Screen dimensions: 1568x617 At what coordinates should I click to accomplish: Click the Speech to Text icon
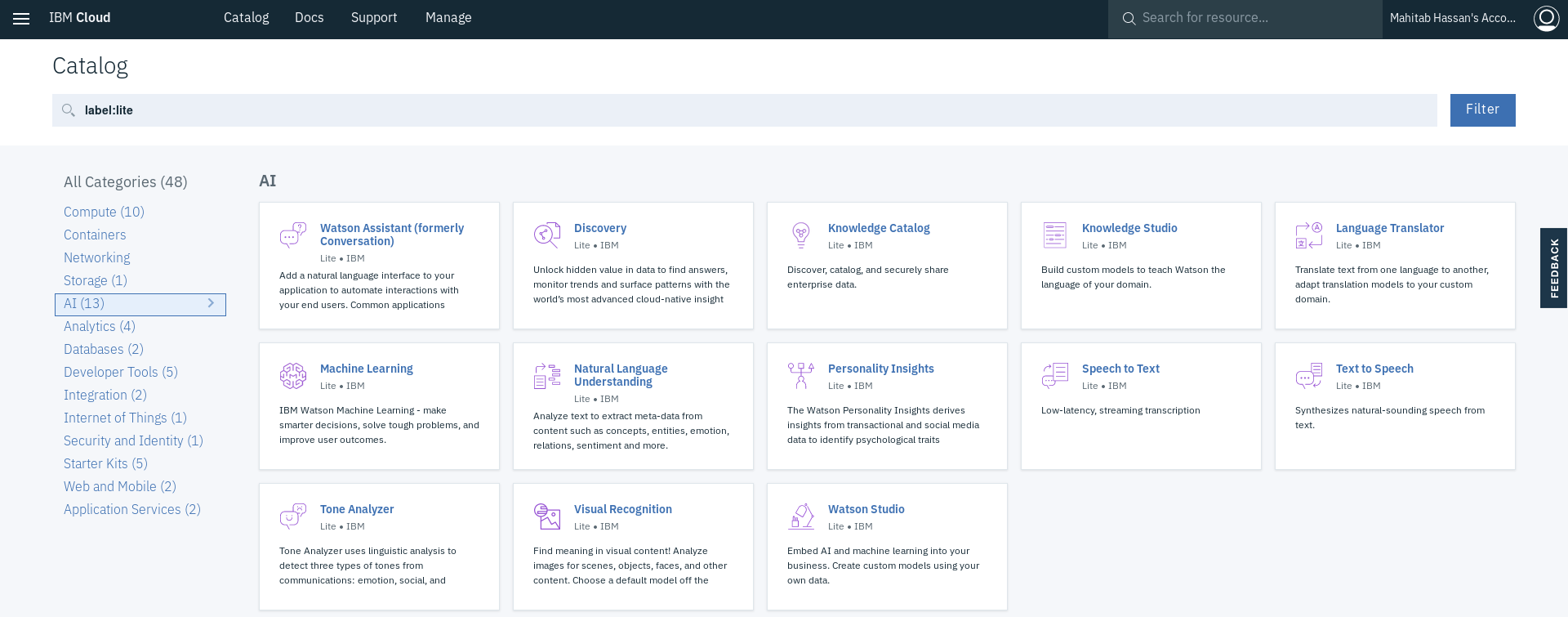(1055, 376)
